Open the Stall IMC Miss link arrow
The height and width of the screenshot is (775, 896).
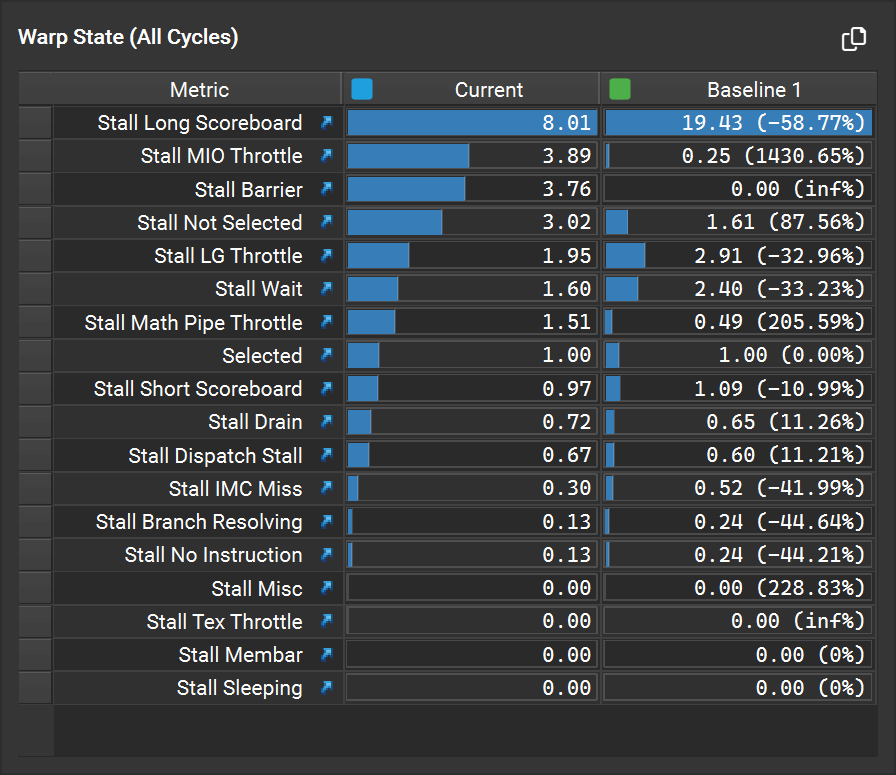(326, 488)
